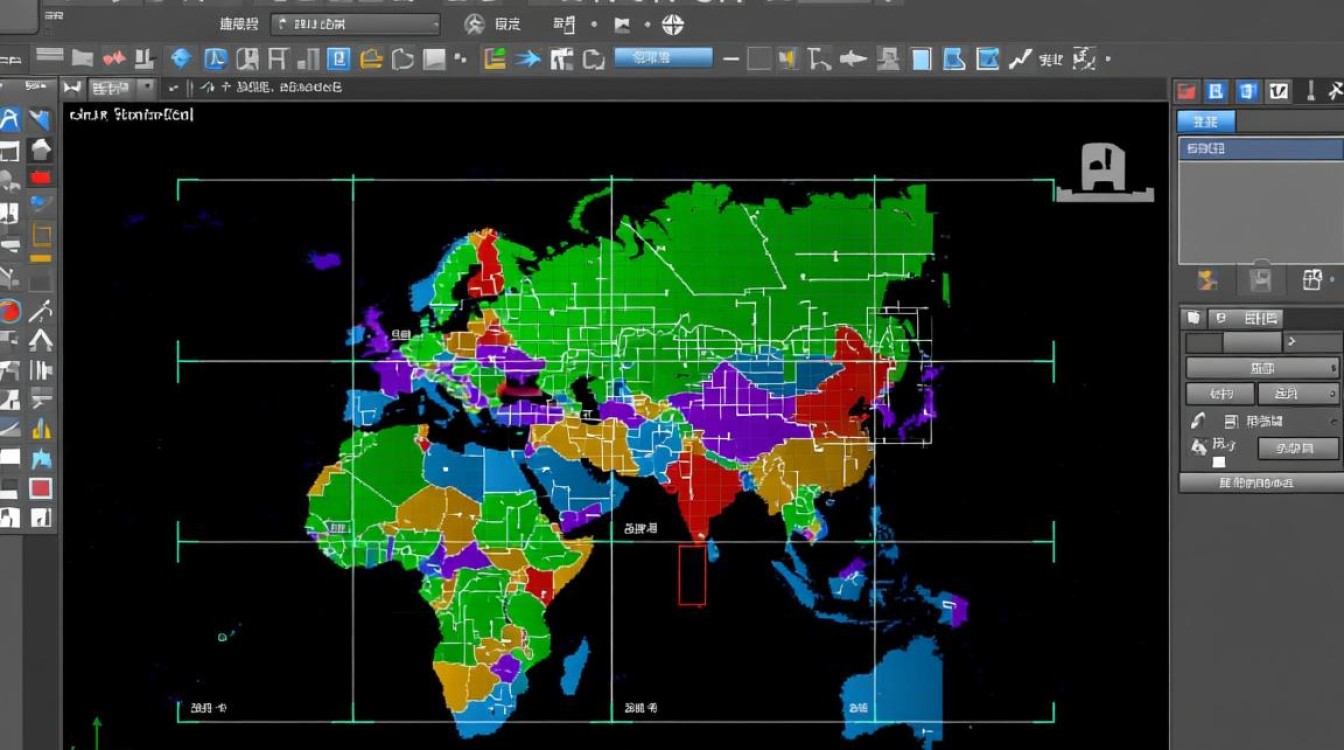
Task: Open the small dropdown arrow above the canvas
Action: (147, 88)
